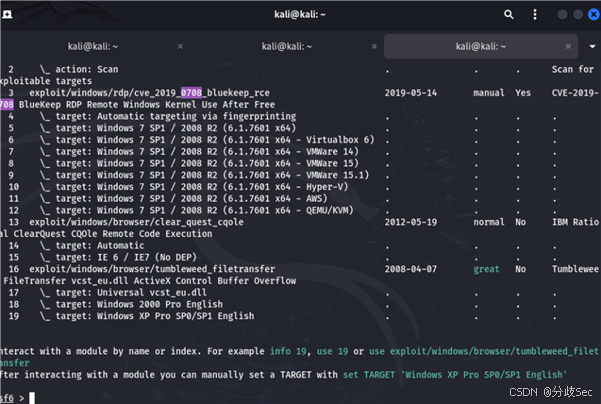Image resolution: width=601 pixels, height=404 pixels.
Task: Select ClearQuest CQOle Remote Code Execution text
Action: coord(113,234)
